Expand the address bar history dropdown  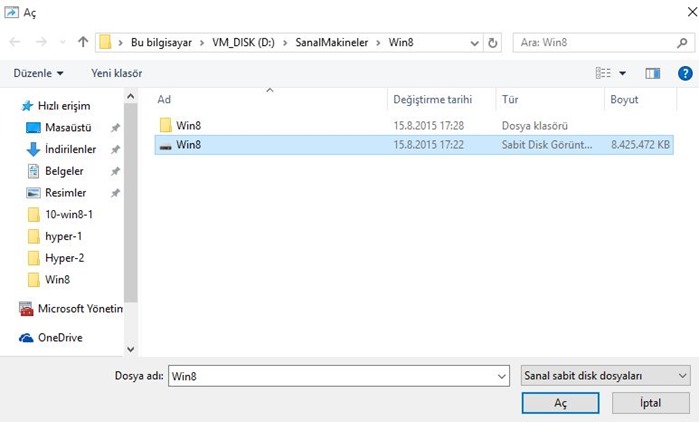(x=474, y=43)
